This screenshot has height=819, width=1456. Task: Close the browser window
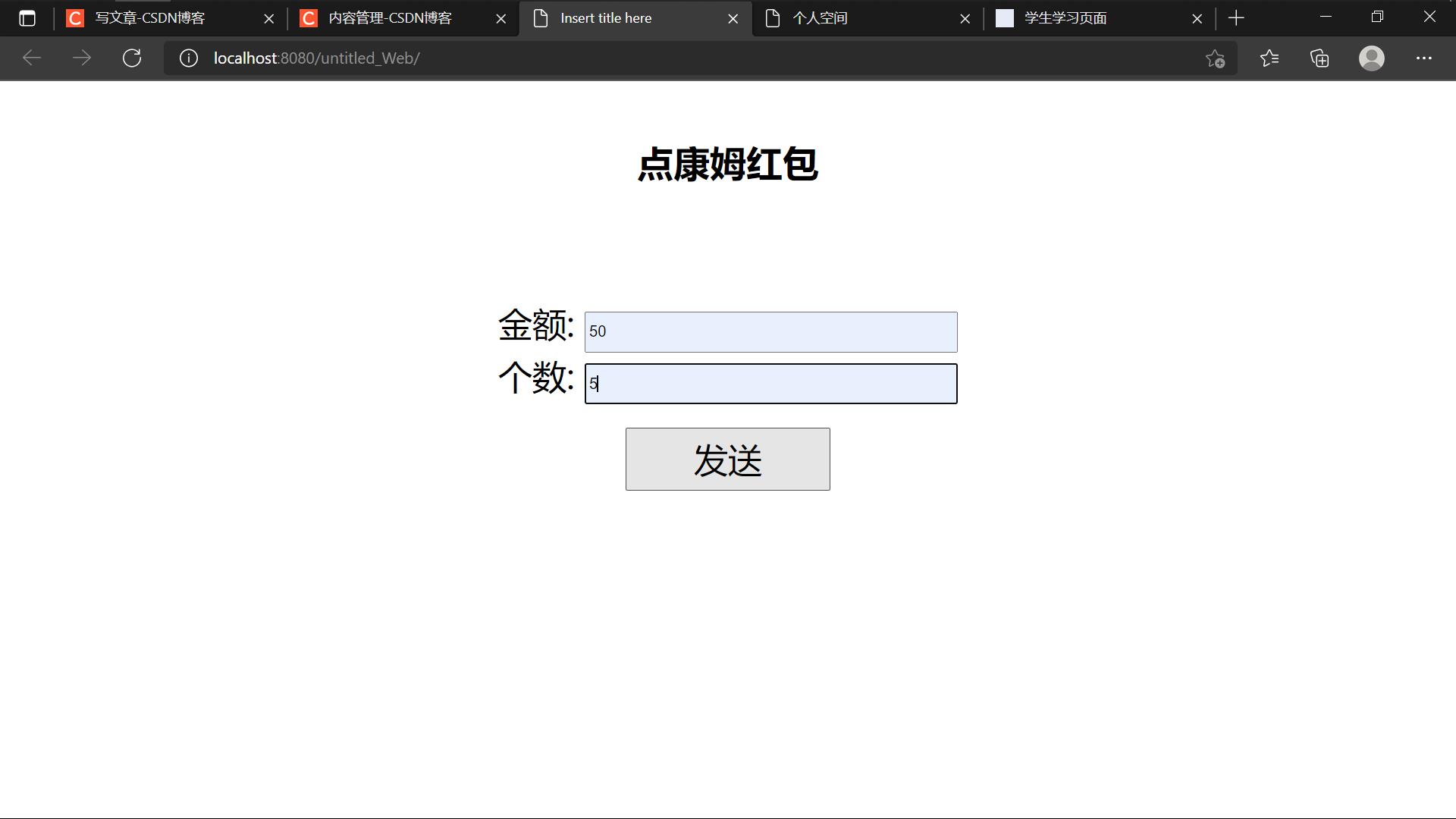[x=1429, y=17]
